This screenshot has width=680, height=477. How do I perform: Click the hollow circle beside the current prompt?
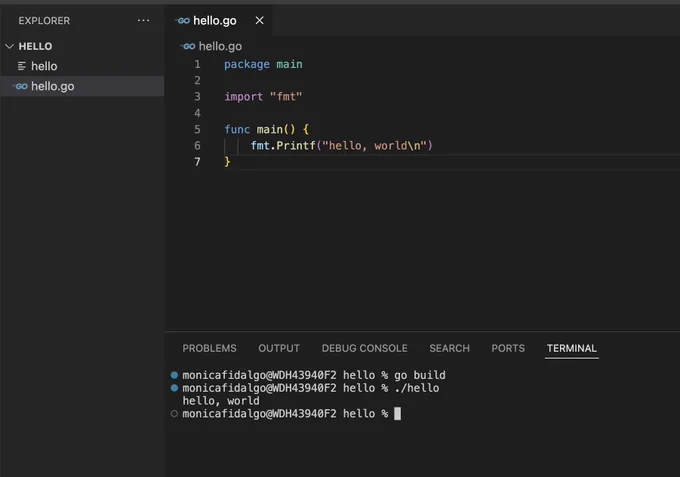click(174, 414)
